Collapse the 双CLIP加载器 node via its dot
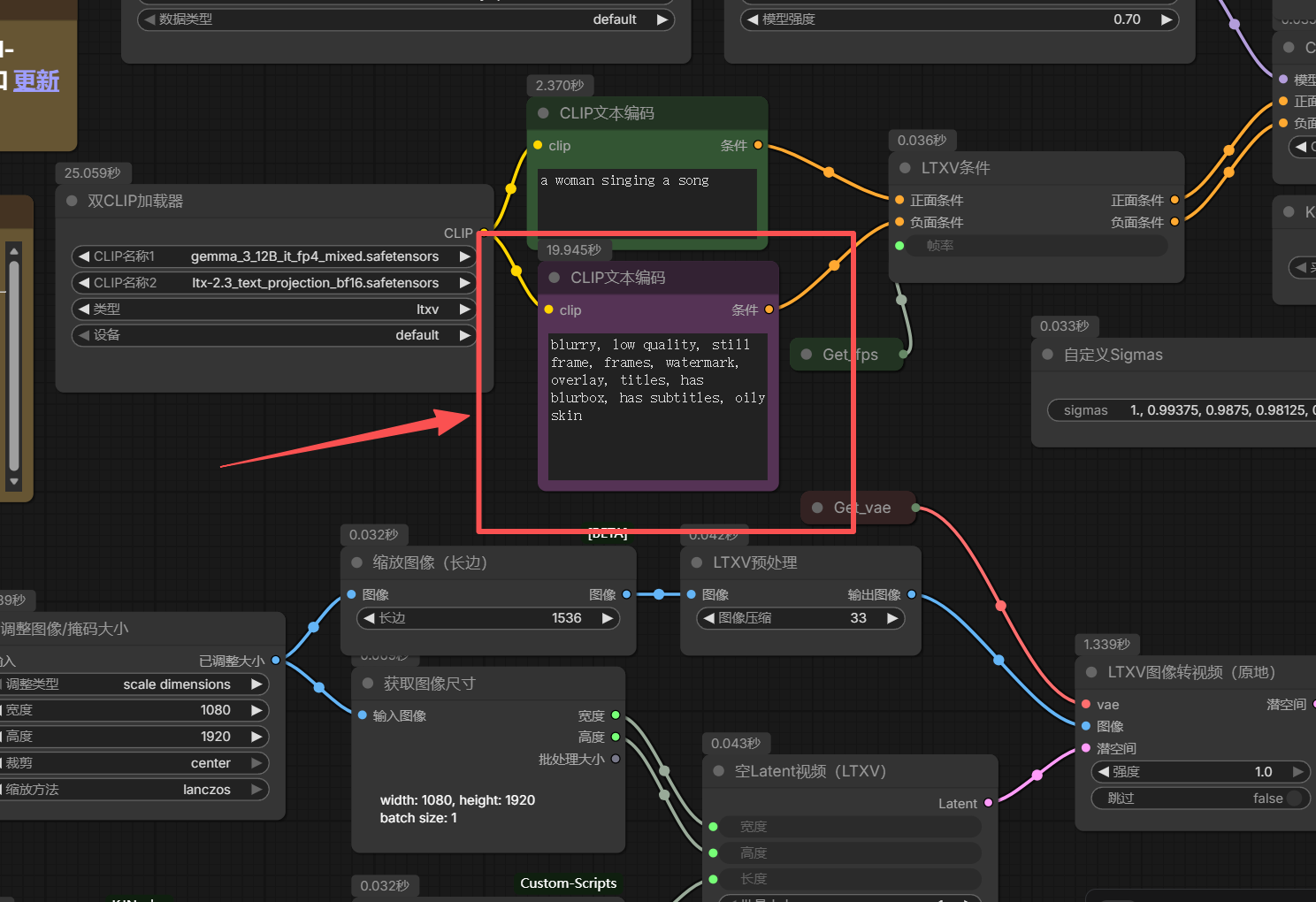Image resolution: width=1316 pixels, height=902 pixels. coord(72,201)
